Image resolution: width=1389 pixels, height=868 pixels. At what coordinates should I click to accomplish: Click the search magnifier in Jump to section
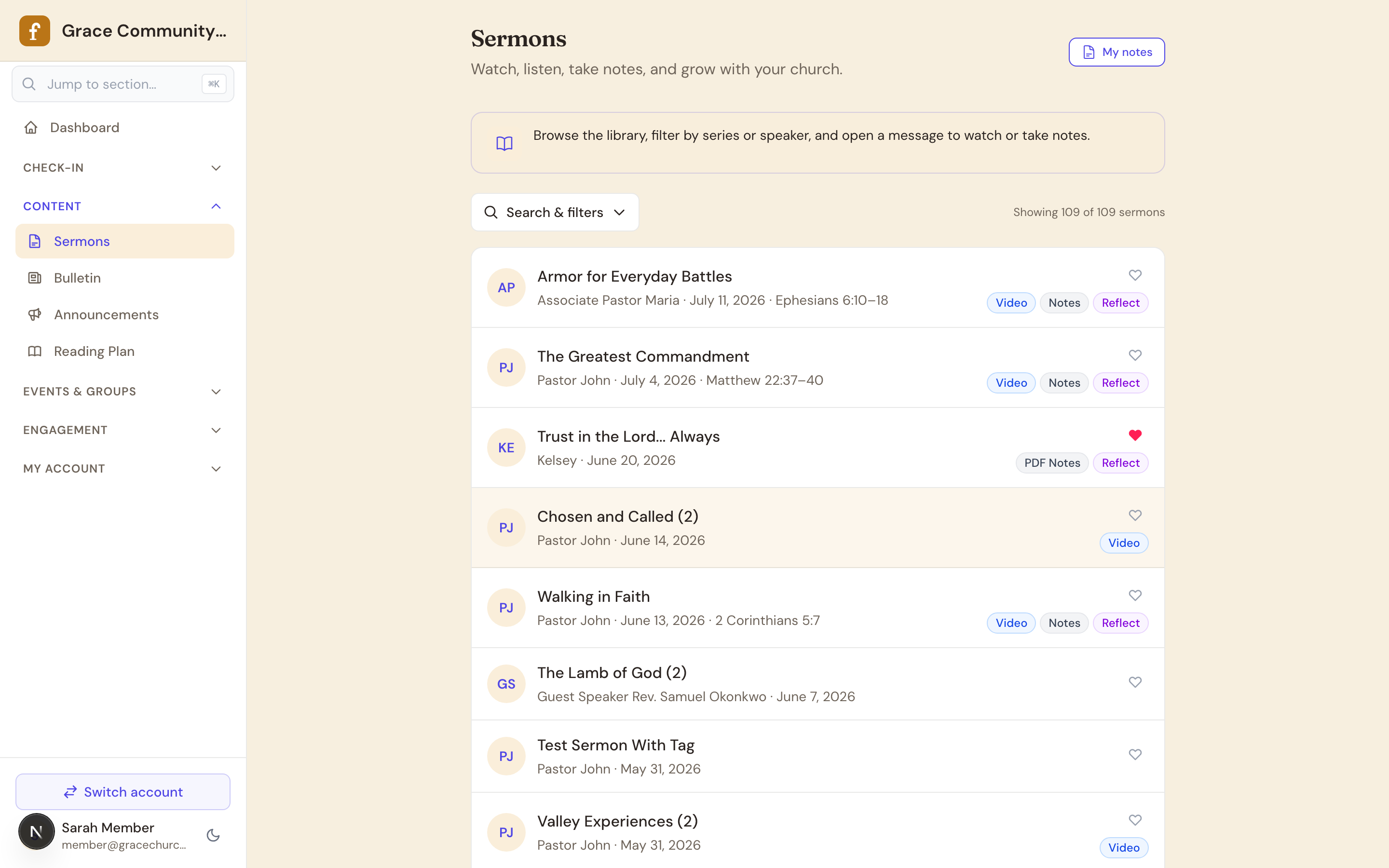[x=29, y=84]
